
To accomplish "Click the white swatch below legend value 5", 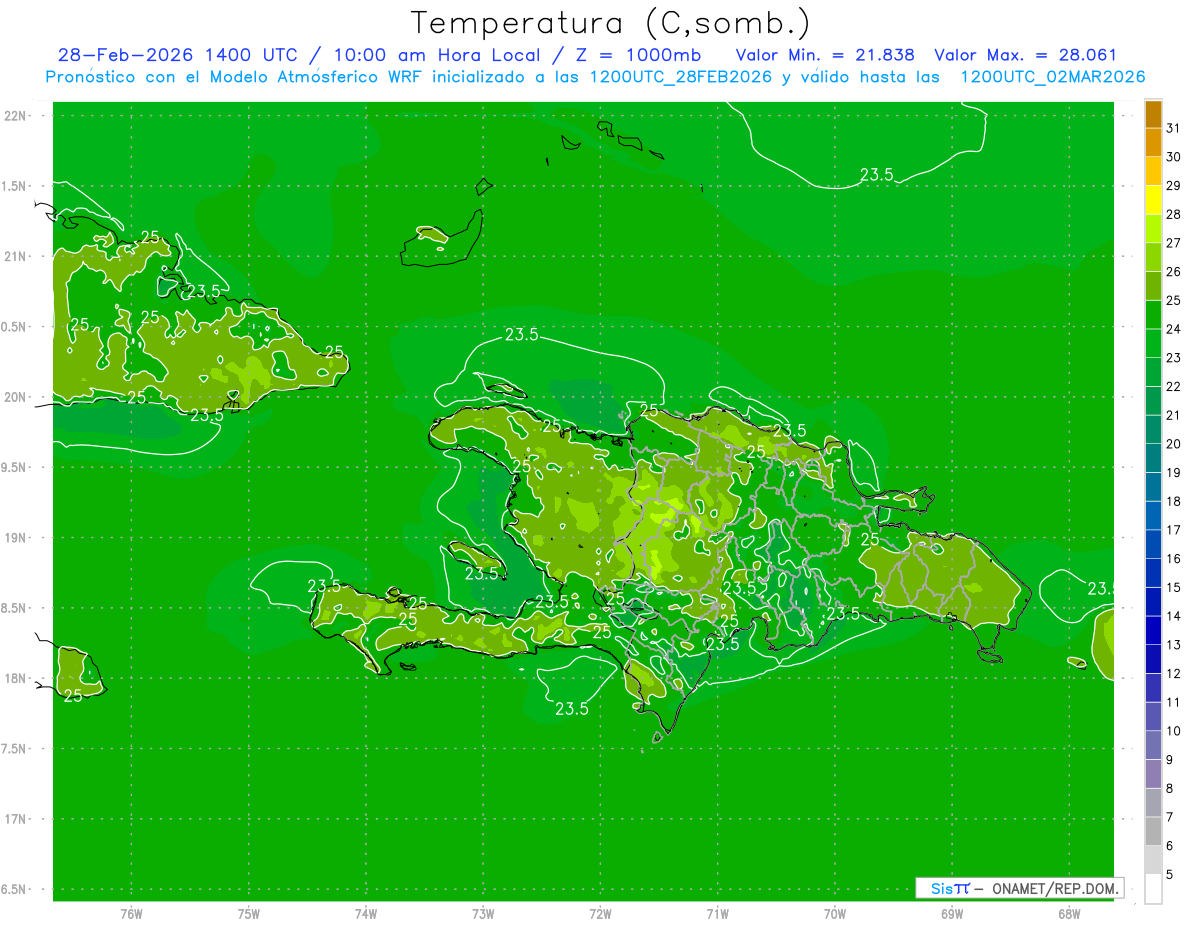I will 1153,889.
